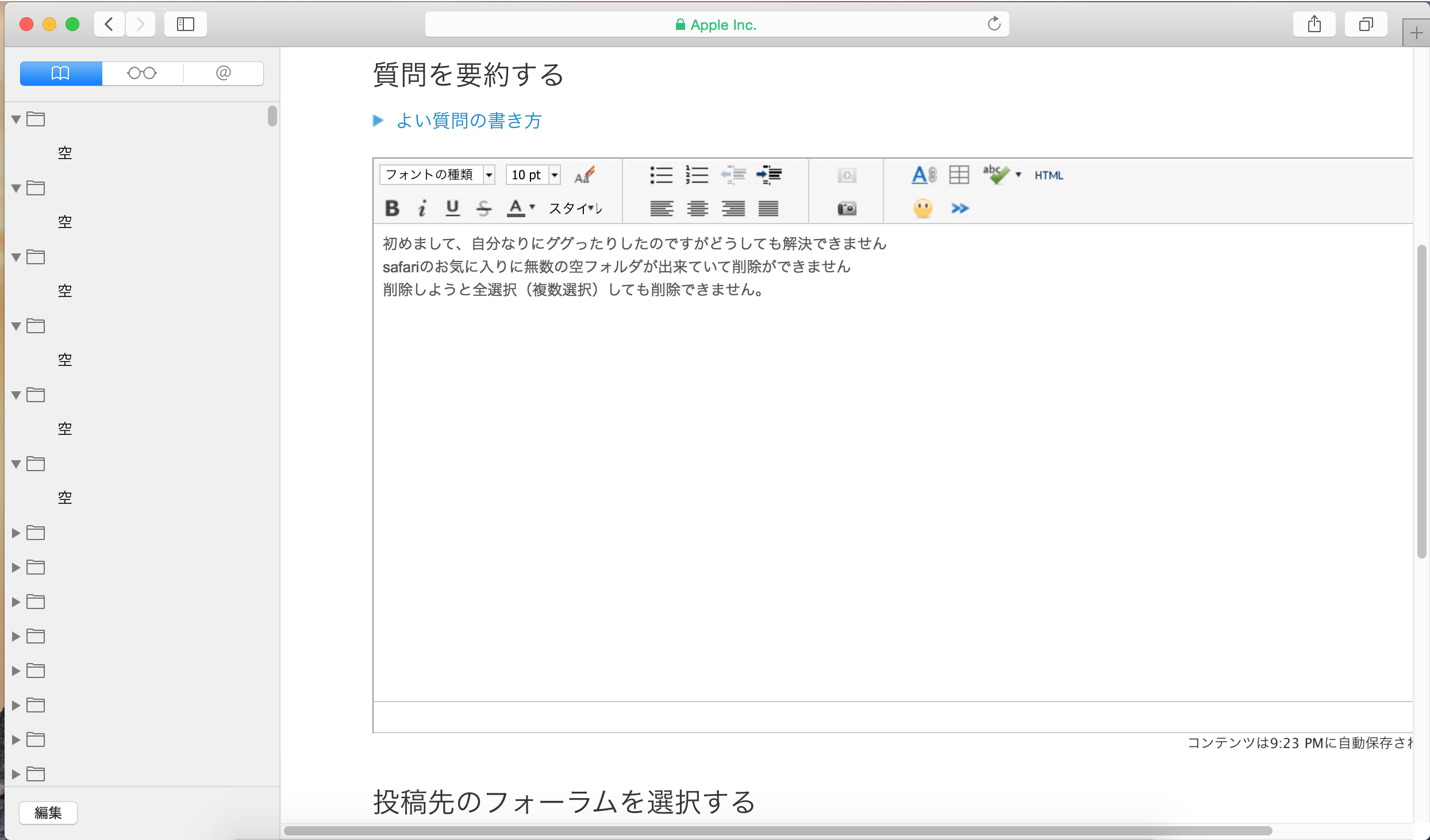This screenshot has width=1430, height=840.
Task: Click the spell check abc icon
Action: pos(995,175)
